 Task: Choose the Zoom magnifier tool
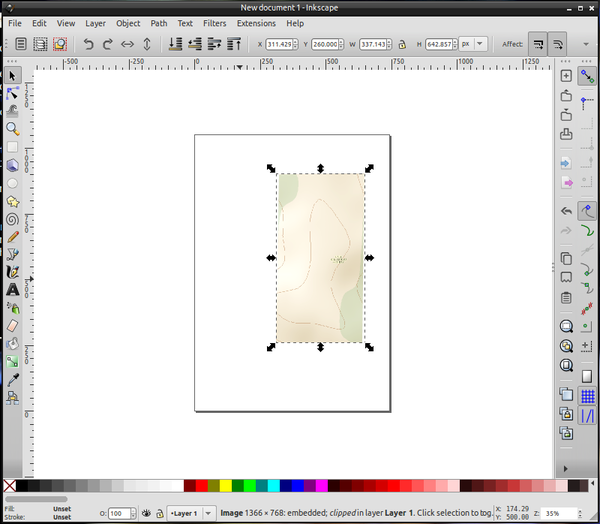(x=13, y=129)
